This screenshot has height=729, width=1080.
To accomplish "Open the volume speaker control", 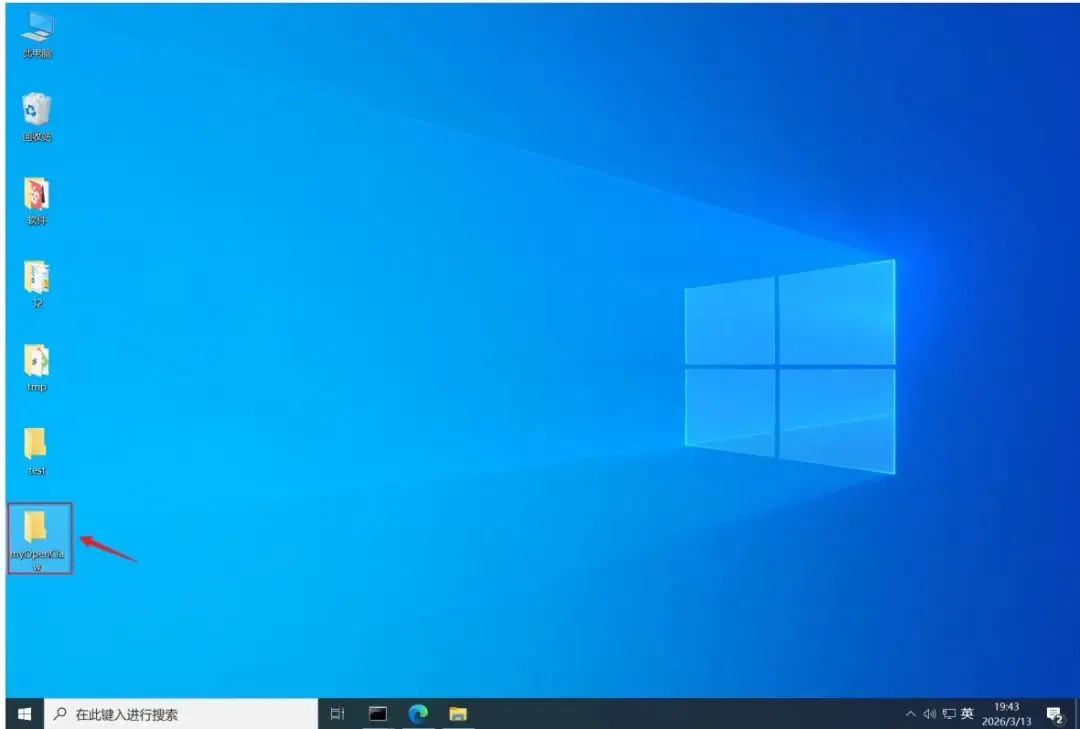I will 930,714.
